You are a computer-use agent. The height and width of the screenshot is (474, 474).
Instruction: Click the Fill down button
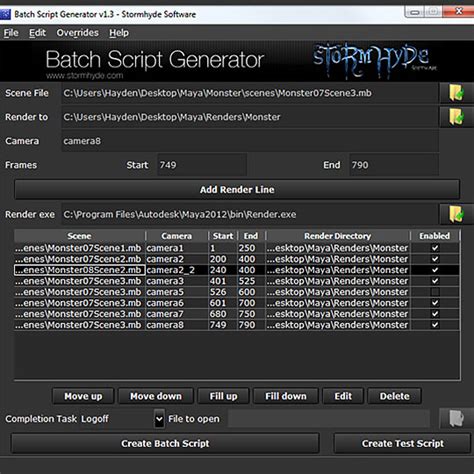pos(286,396)
